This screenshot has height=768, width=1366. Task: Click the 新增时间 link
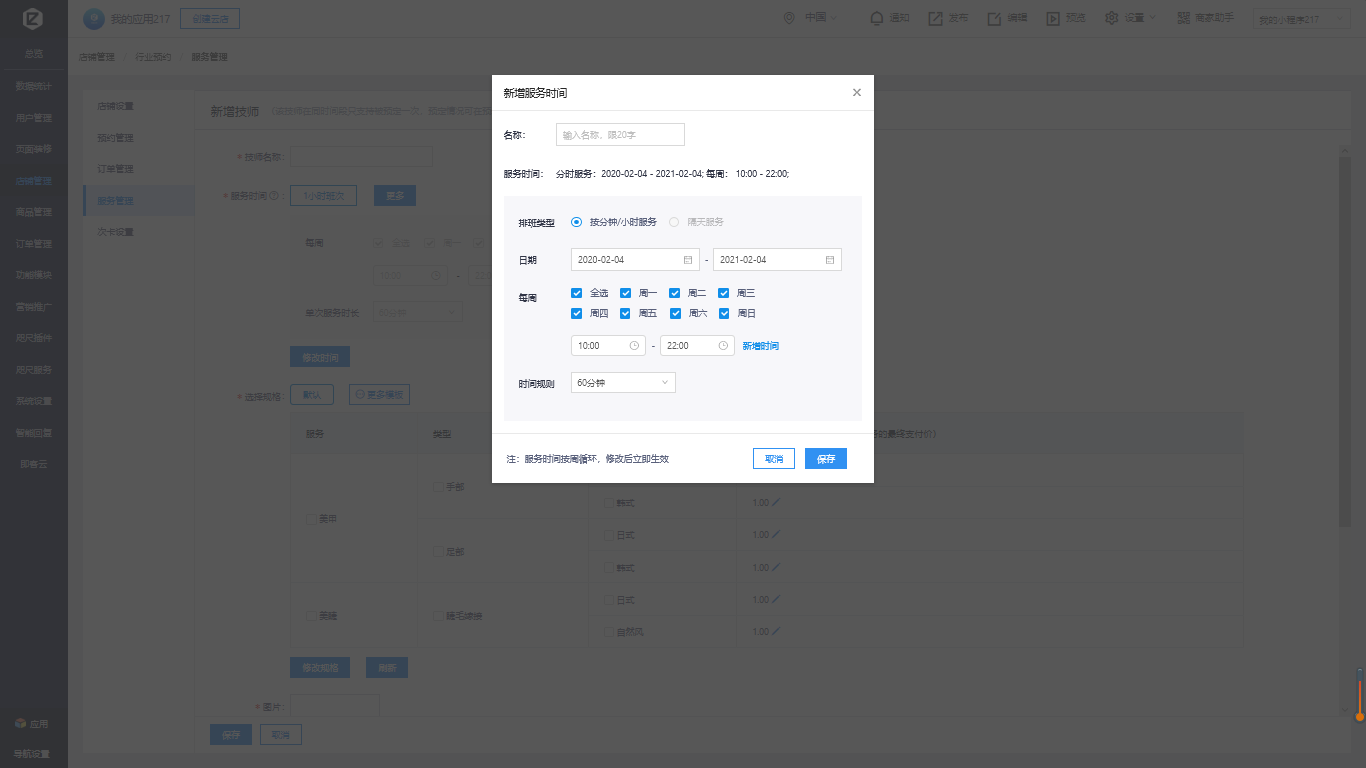click(760, 346)
